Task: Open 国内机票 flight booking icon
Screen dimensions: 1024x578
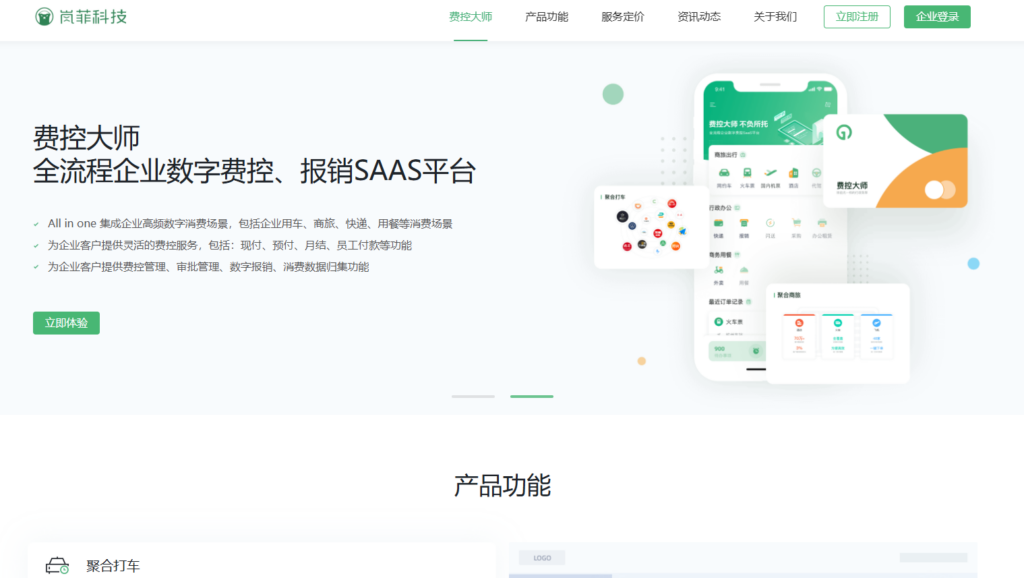Action: click(769, 172)
